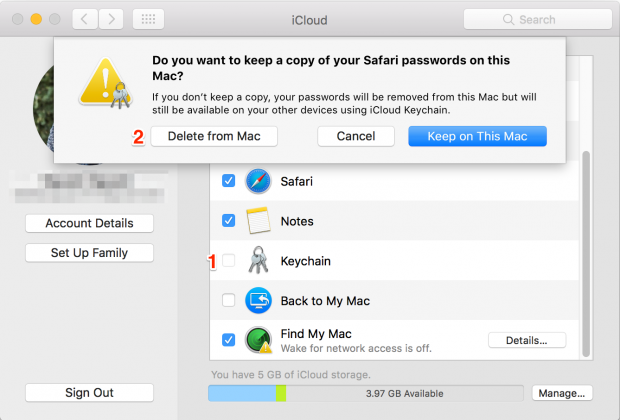The width and height of the screenshot is (620, 420).
Task: Click the warning icon in the dialog
Action: (103, 81)
